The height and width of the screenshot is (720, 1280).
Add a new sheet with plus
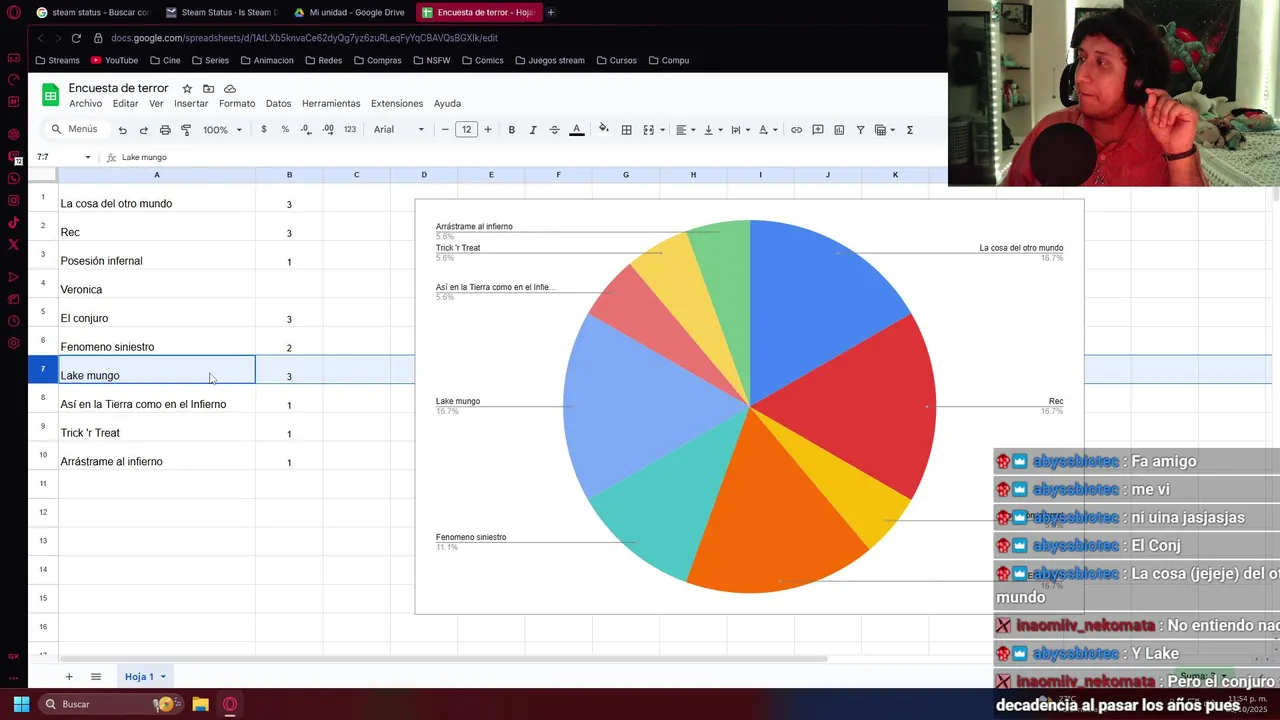69,677
